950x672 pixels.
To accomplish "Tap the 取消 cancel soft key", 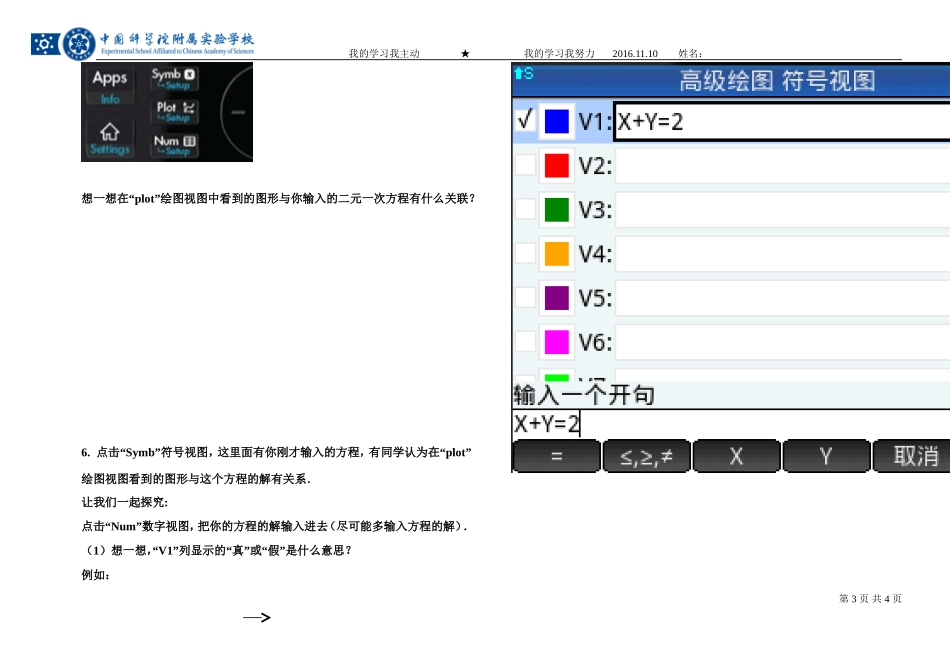I will pyautogui.click(x=911, y=456).
